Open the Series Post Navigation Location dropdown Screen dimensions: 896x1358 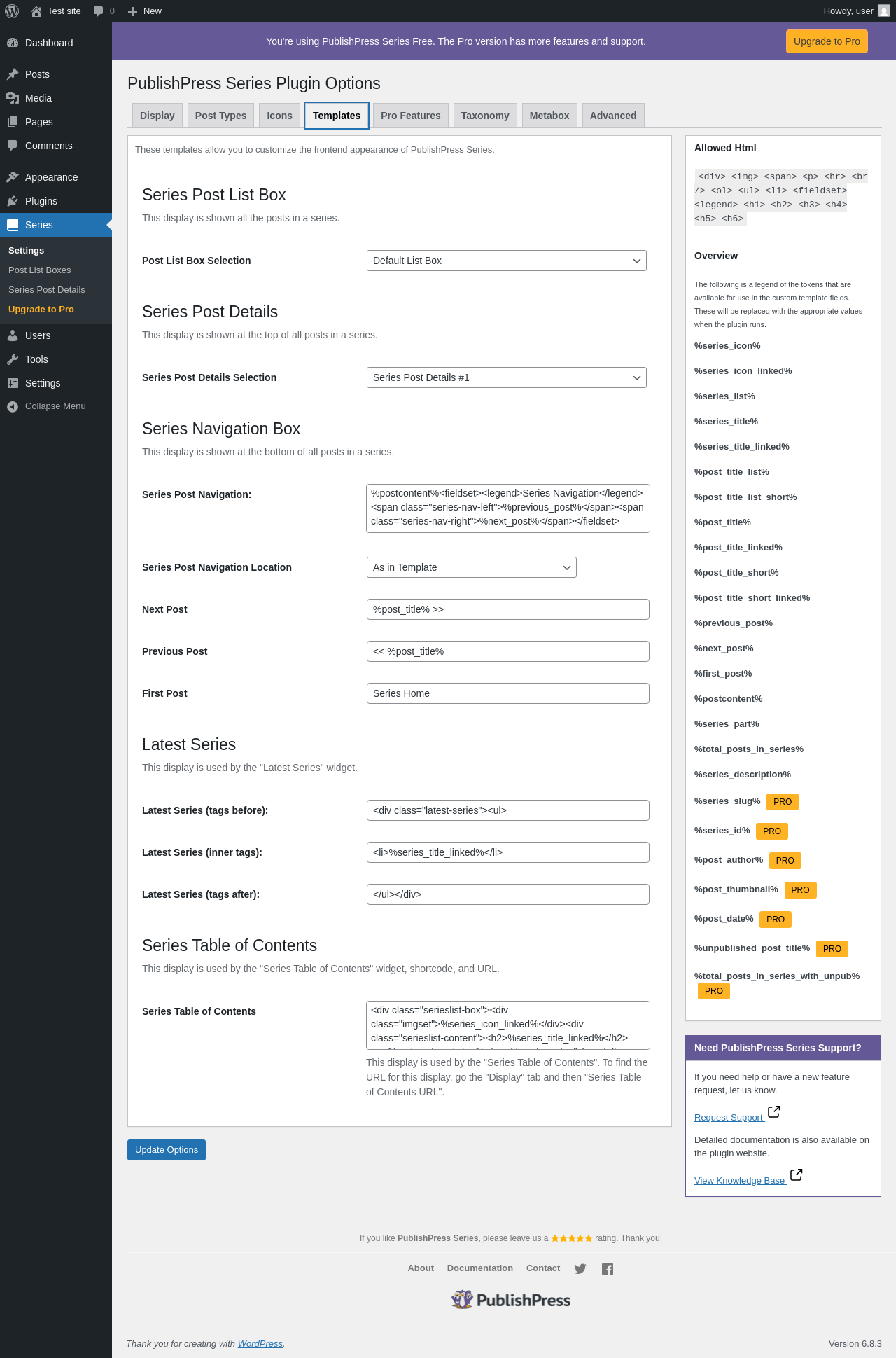(x=472, y=567)
